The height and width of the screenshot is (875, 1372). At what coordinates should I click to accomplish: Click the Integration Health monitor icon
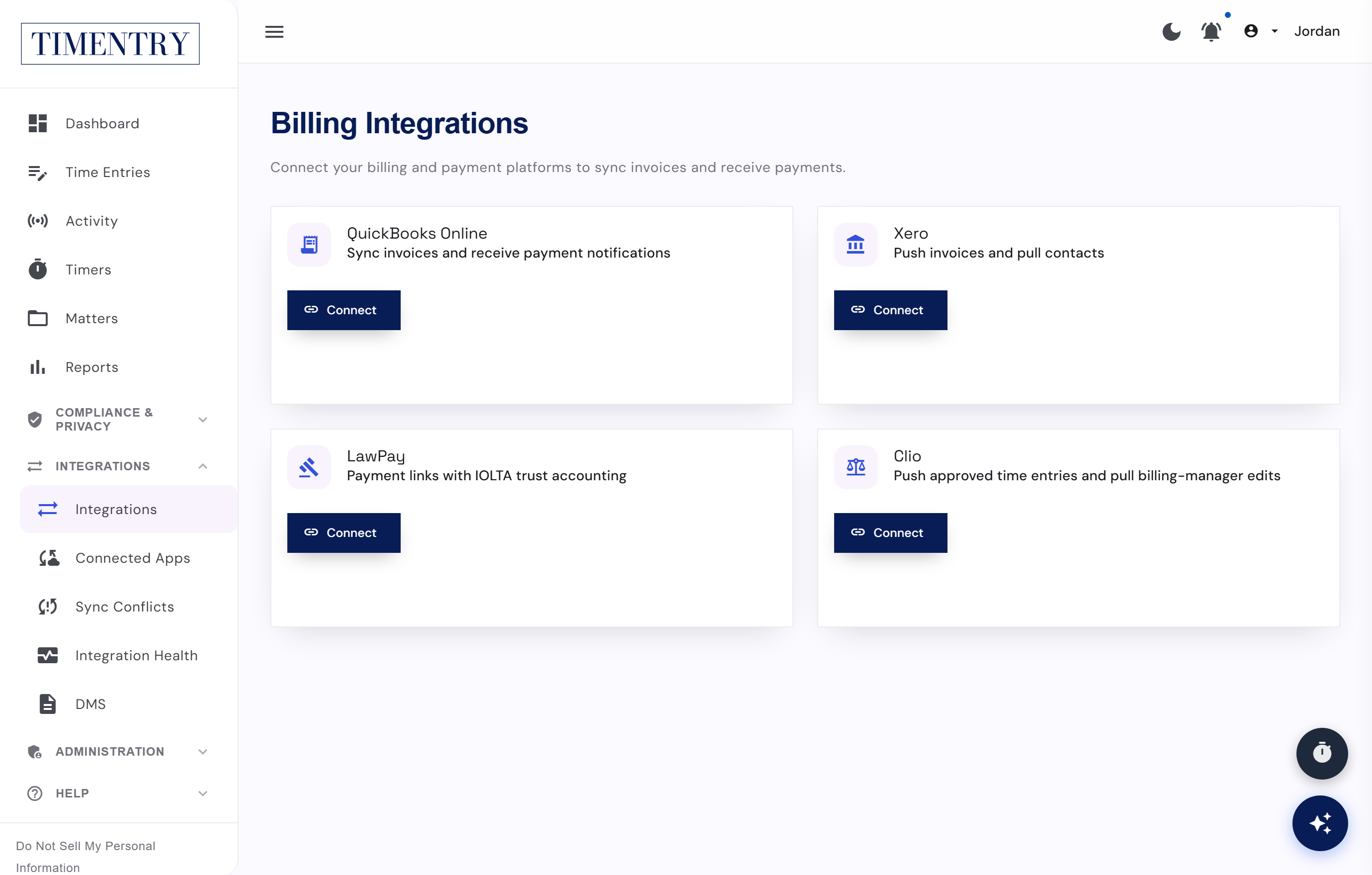(48, 656)
